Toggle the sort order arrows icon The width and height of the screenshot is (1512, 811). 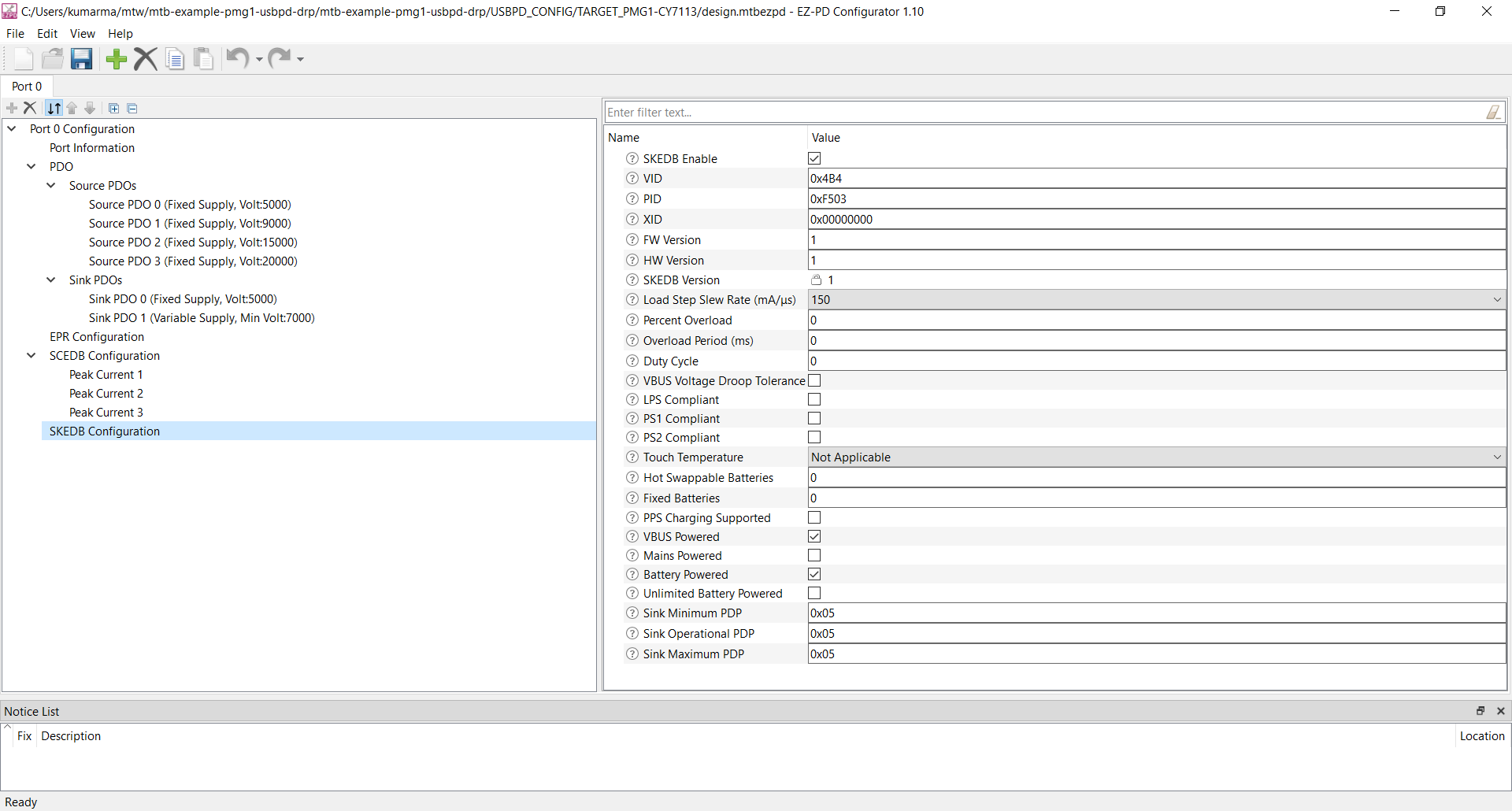54,108
